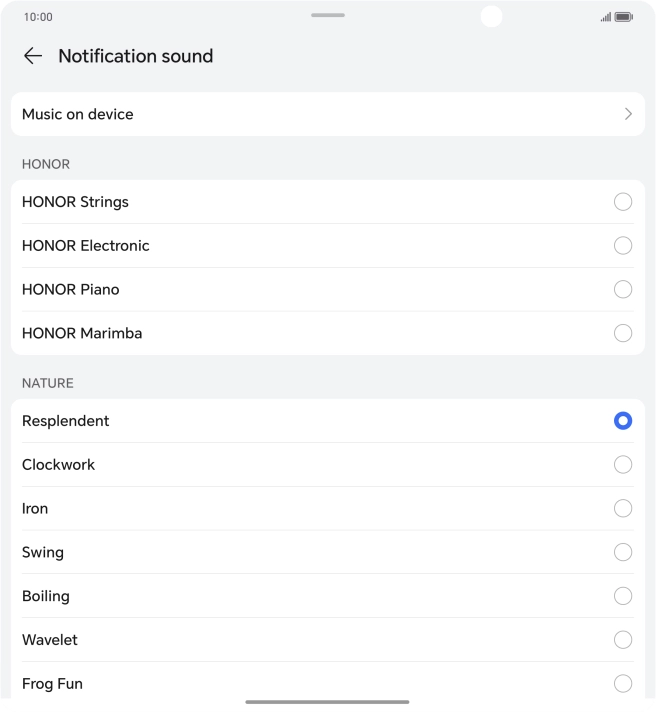Pick the Swing radio button
Viewport: 656px width, 713px height.
click(623, 552)
